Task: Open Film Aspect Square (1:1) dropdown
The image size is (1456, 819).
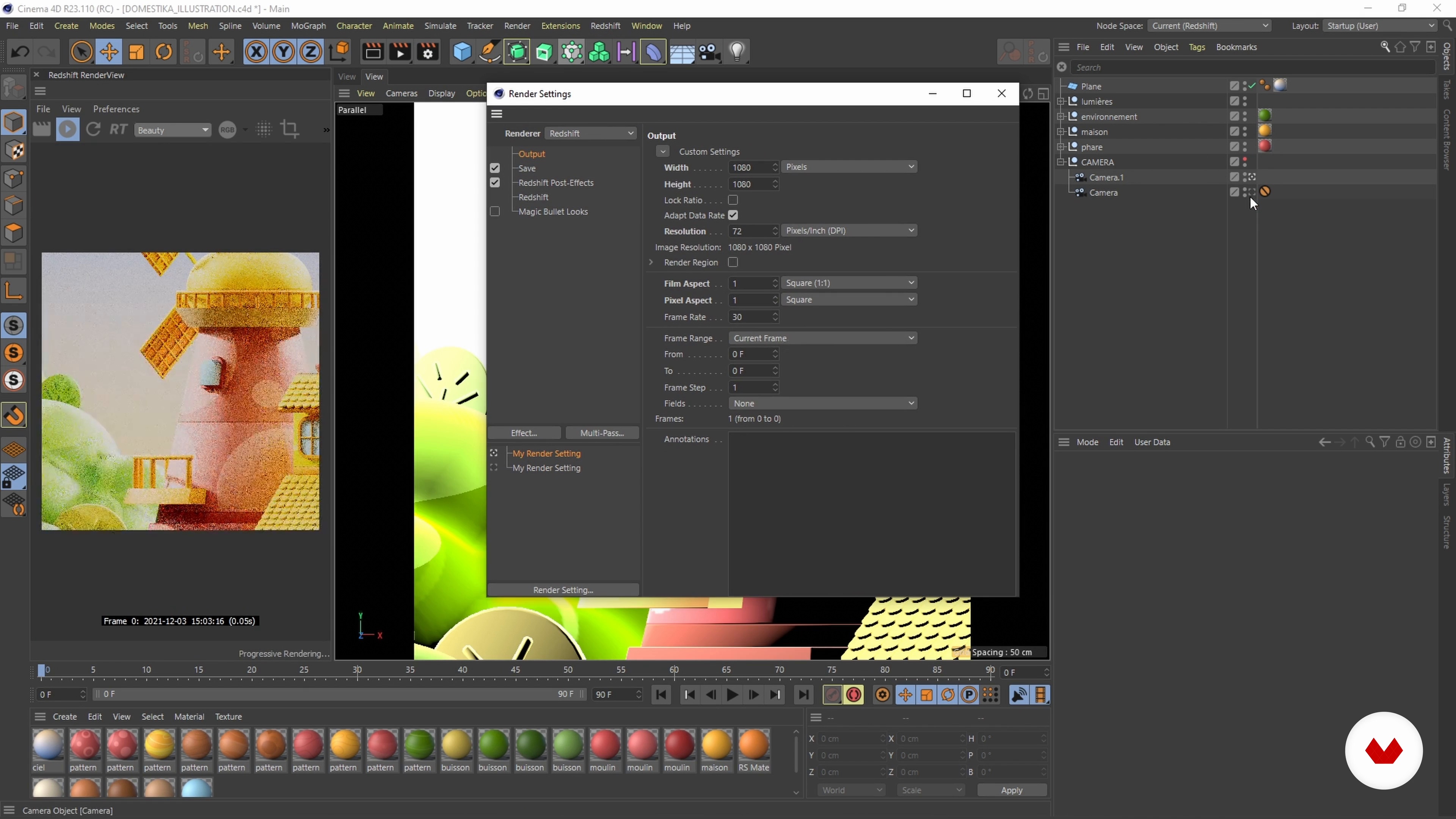Action: coord(849,282)
